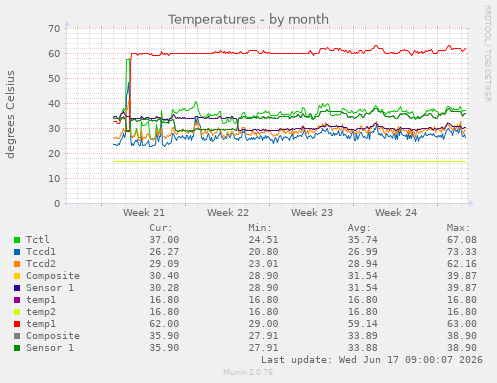Click the temp2 legend label
Viewport: 497px width, 383px height.
[41, 312]
